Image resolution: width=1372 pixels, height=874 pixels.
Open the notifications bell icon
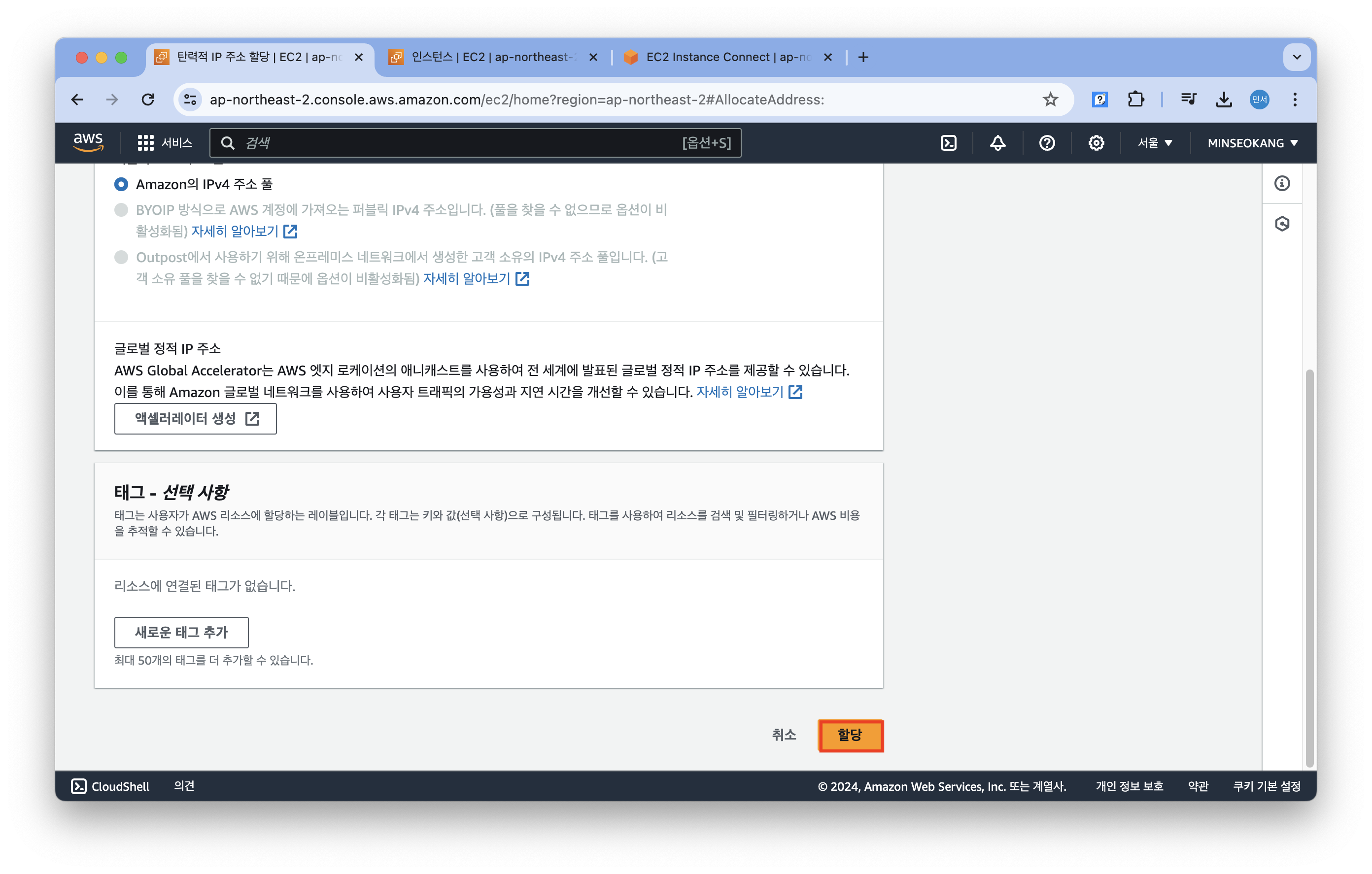pyautogui.click(x=997, y=143)
